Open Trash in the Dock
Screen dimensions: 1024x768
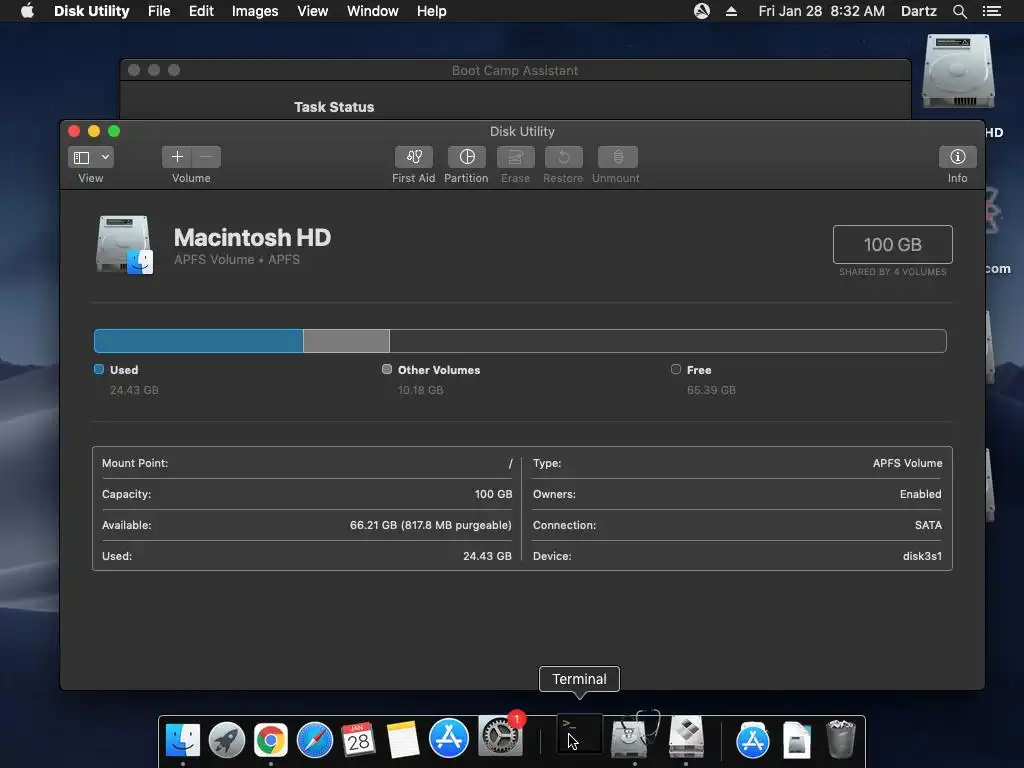tap(840, 739)
